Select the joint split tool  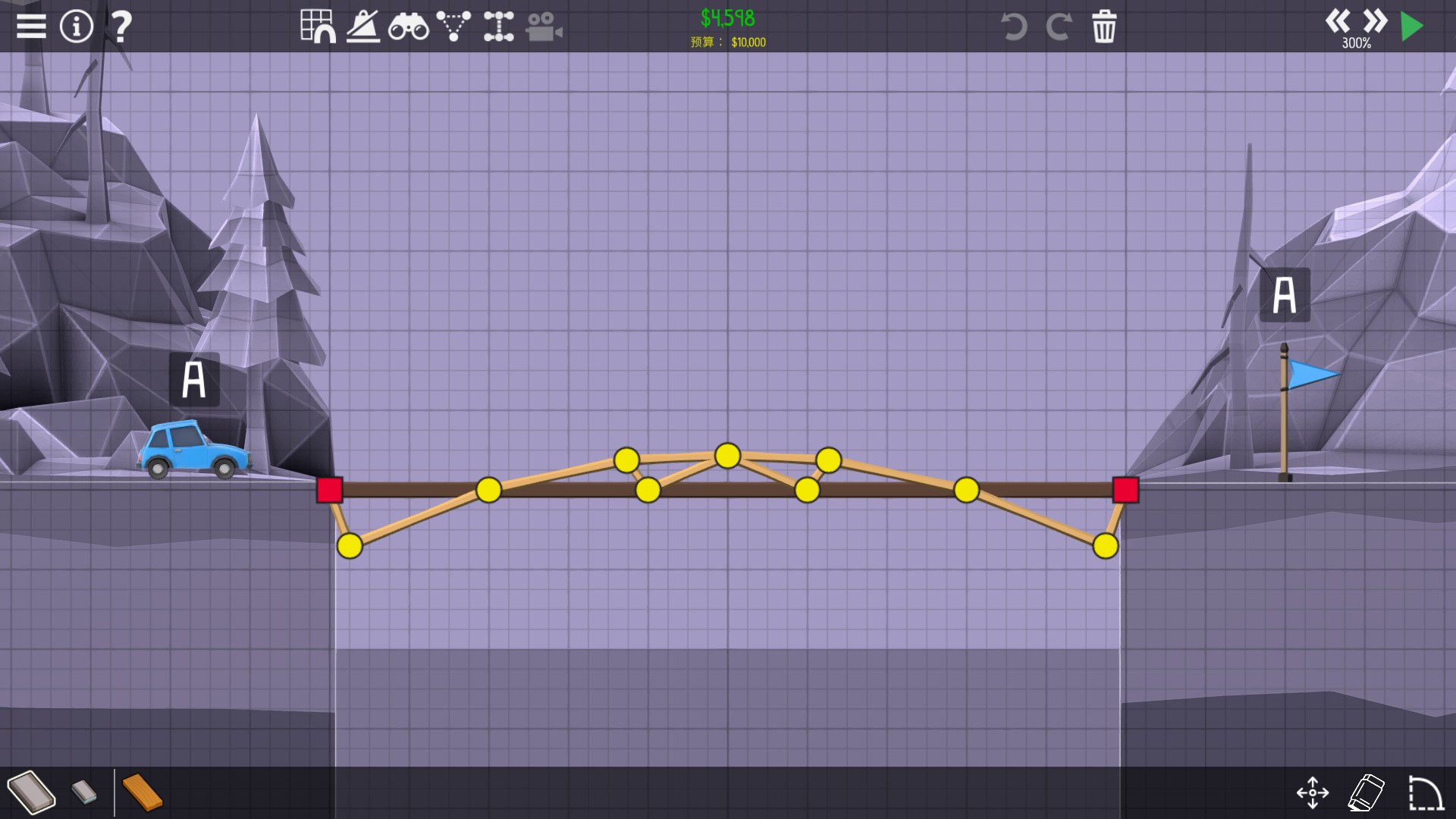pos(498,27)
